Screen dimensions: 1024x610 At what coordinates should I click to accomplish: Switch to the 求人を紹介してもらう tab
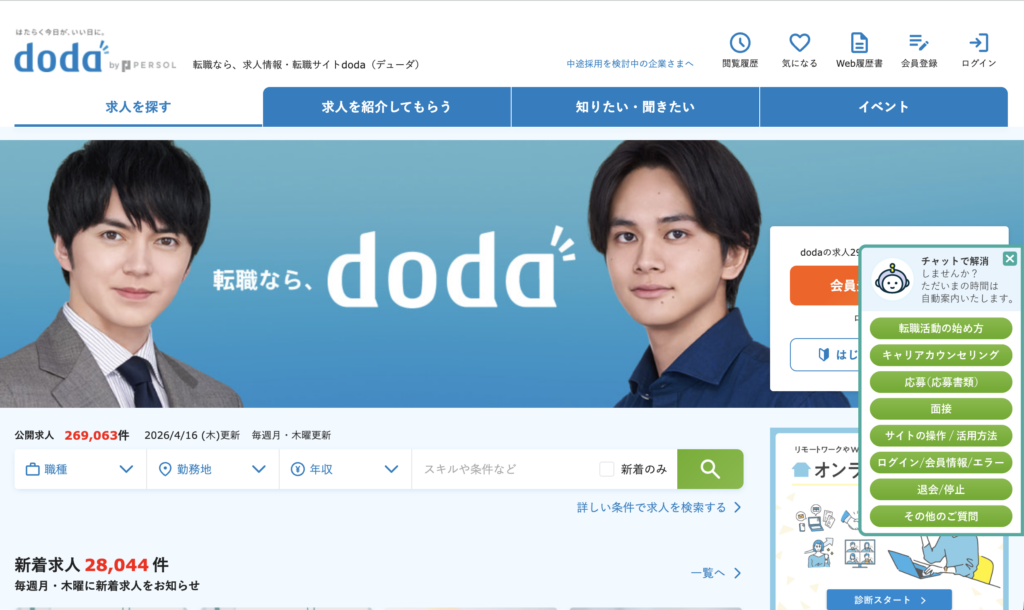click(387, 106)
